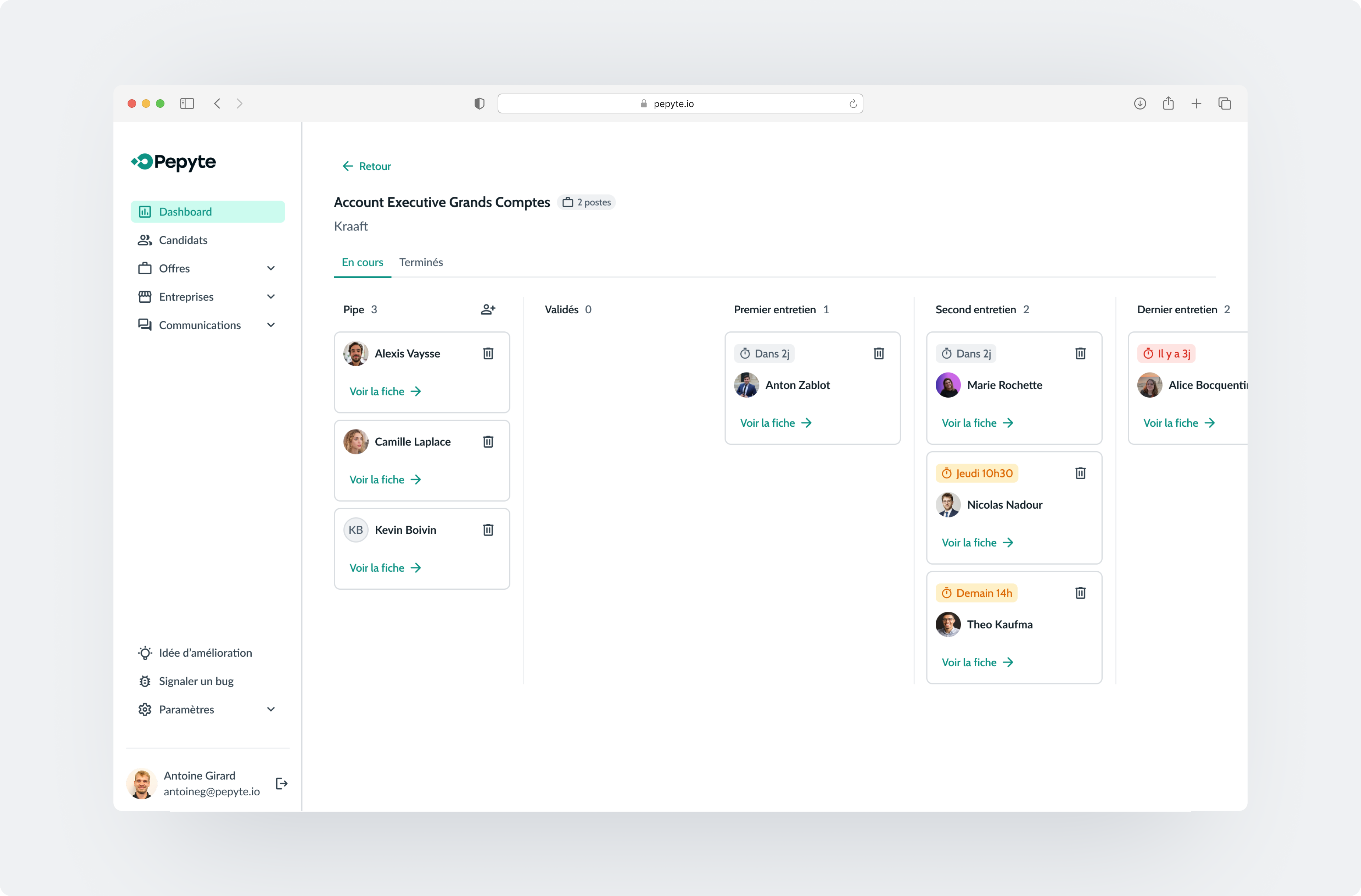Open Entreprises in the sidebar
Image resolution: width=1361 pixels, height=896 pixels.
point(208,297)
